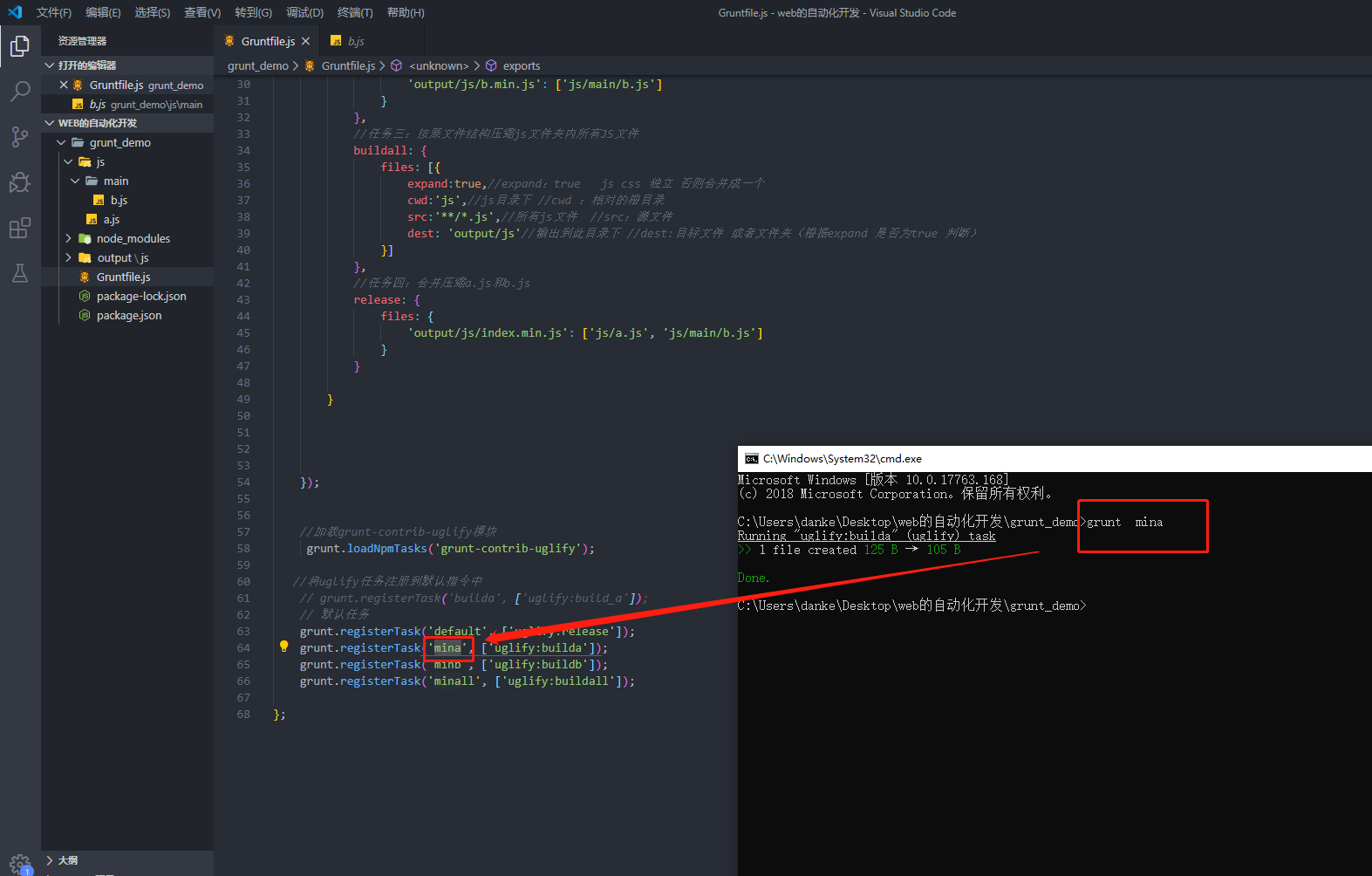Image resolution: width=1372 pixels, height=876 pixels.
Task: Open the Source Control view
Action: coord(20,136)
